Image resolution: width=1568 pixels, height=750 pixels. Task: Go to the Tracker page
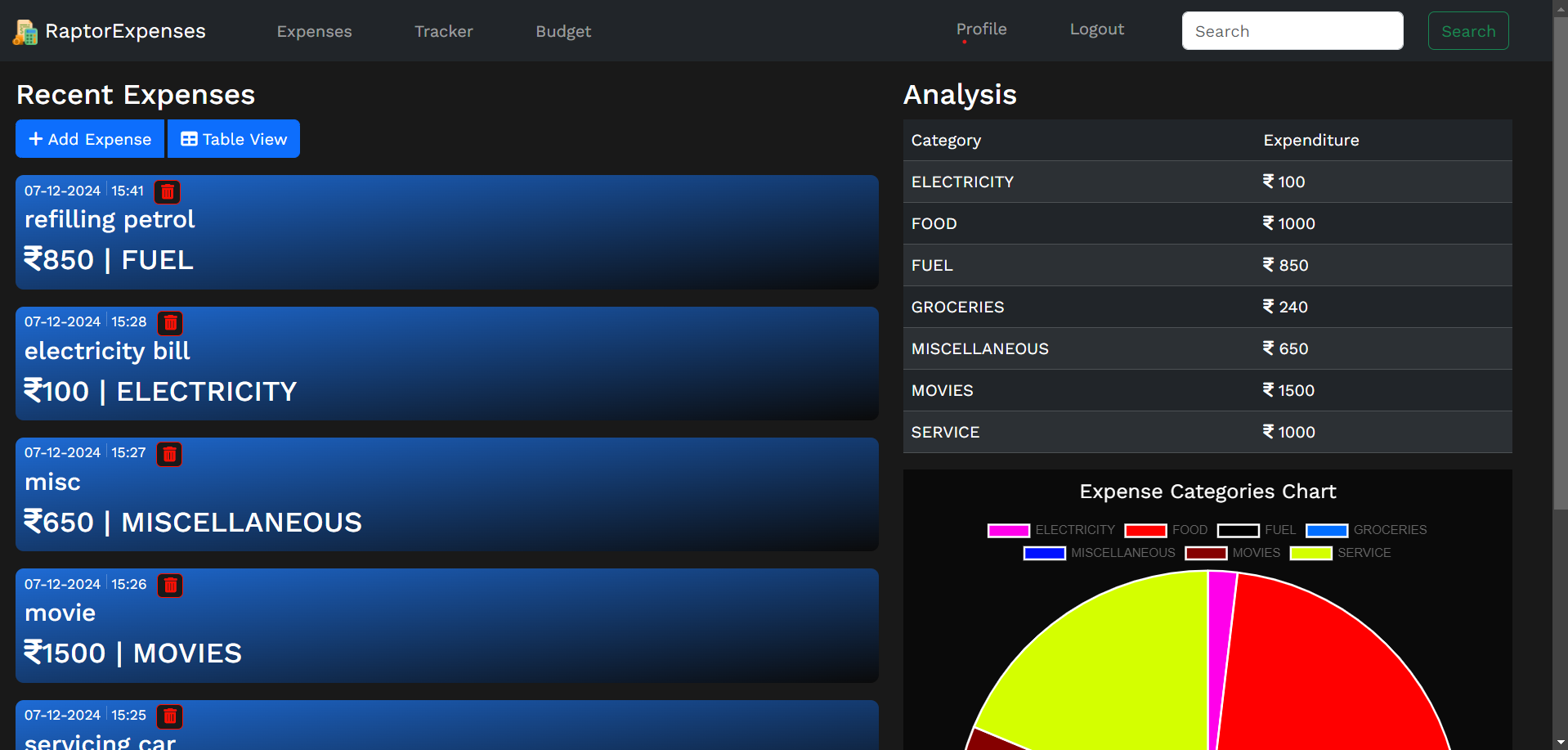point(444,31)
